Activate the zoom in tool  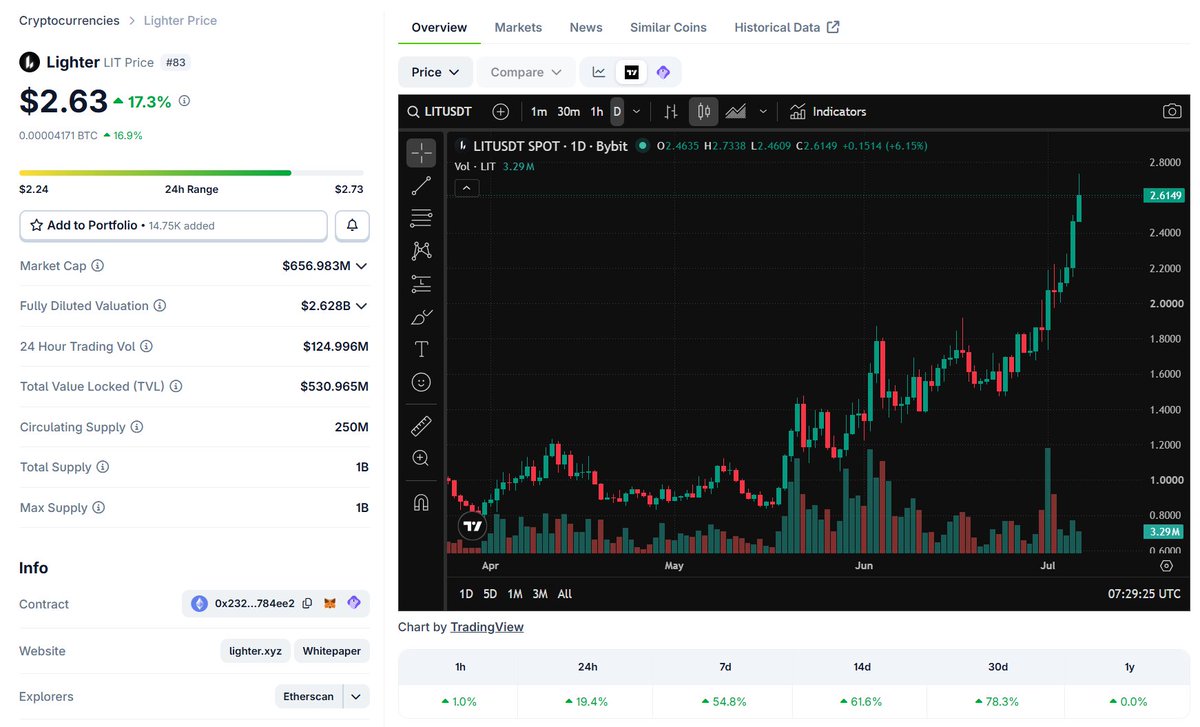[x=421, y=458]
